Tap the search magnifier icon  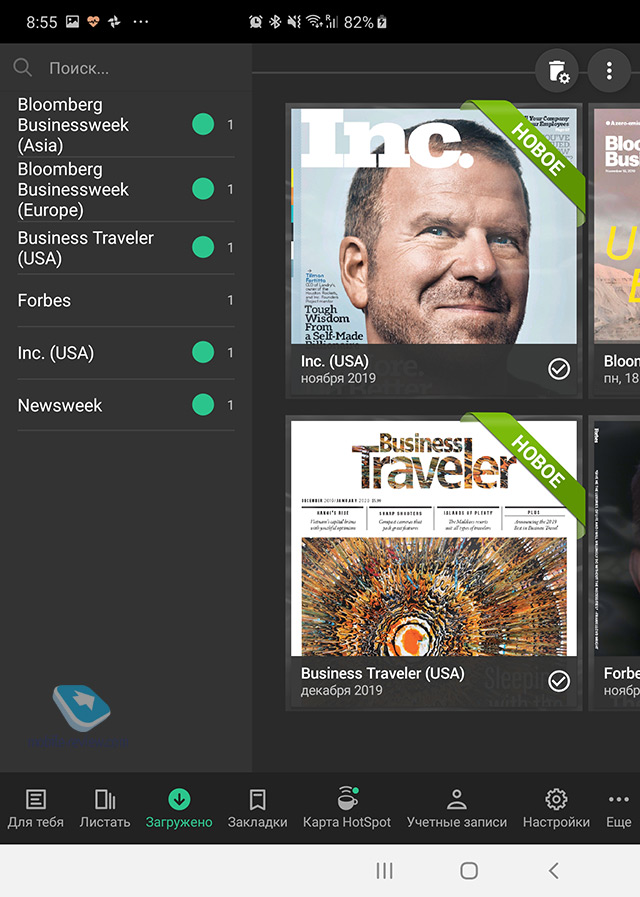click(23, 68)
